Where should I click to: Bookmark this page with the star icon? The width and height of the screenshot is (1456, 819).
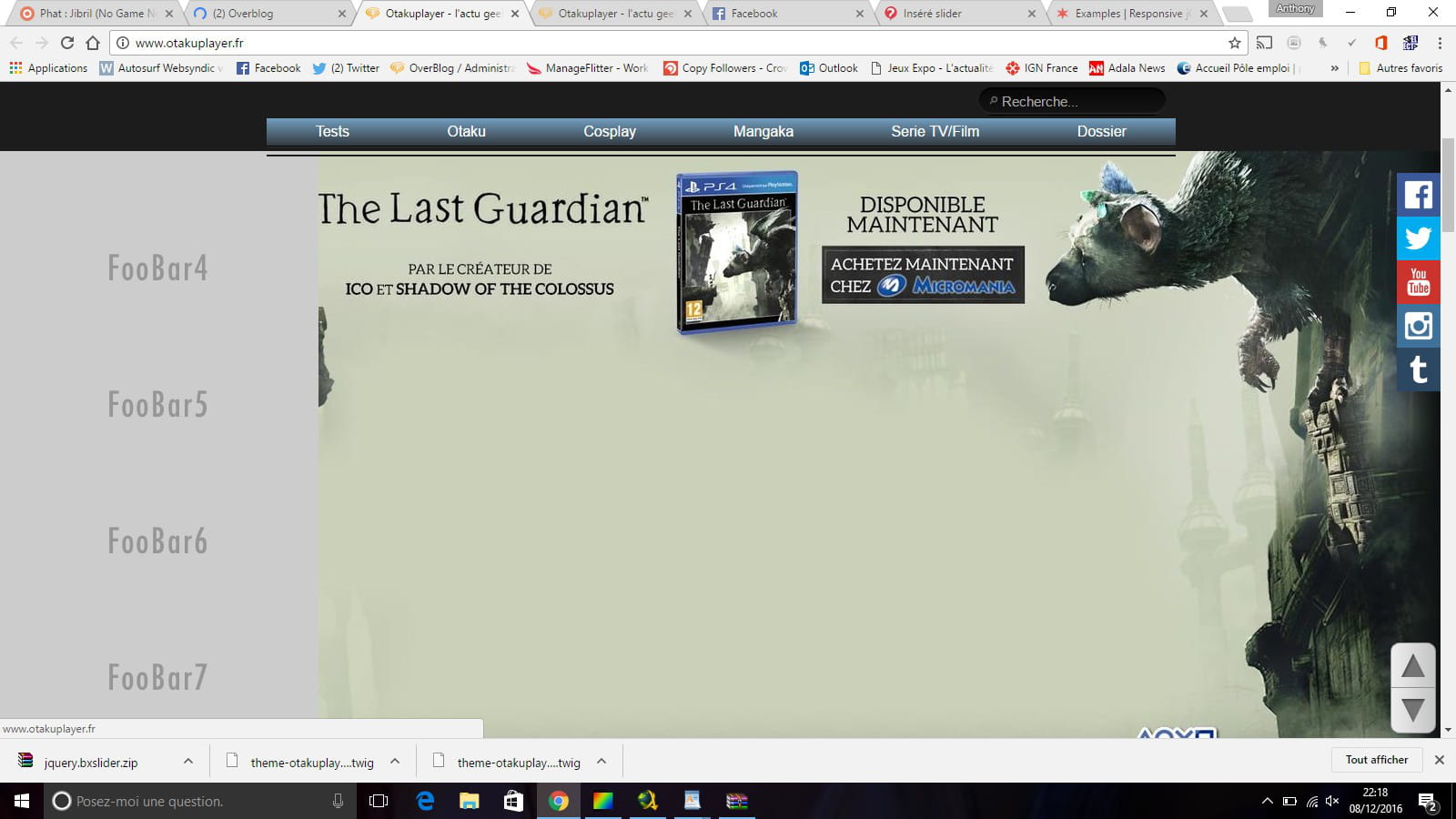coord(1234,43)
